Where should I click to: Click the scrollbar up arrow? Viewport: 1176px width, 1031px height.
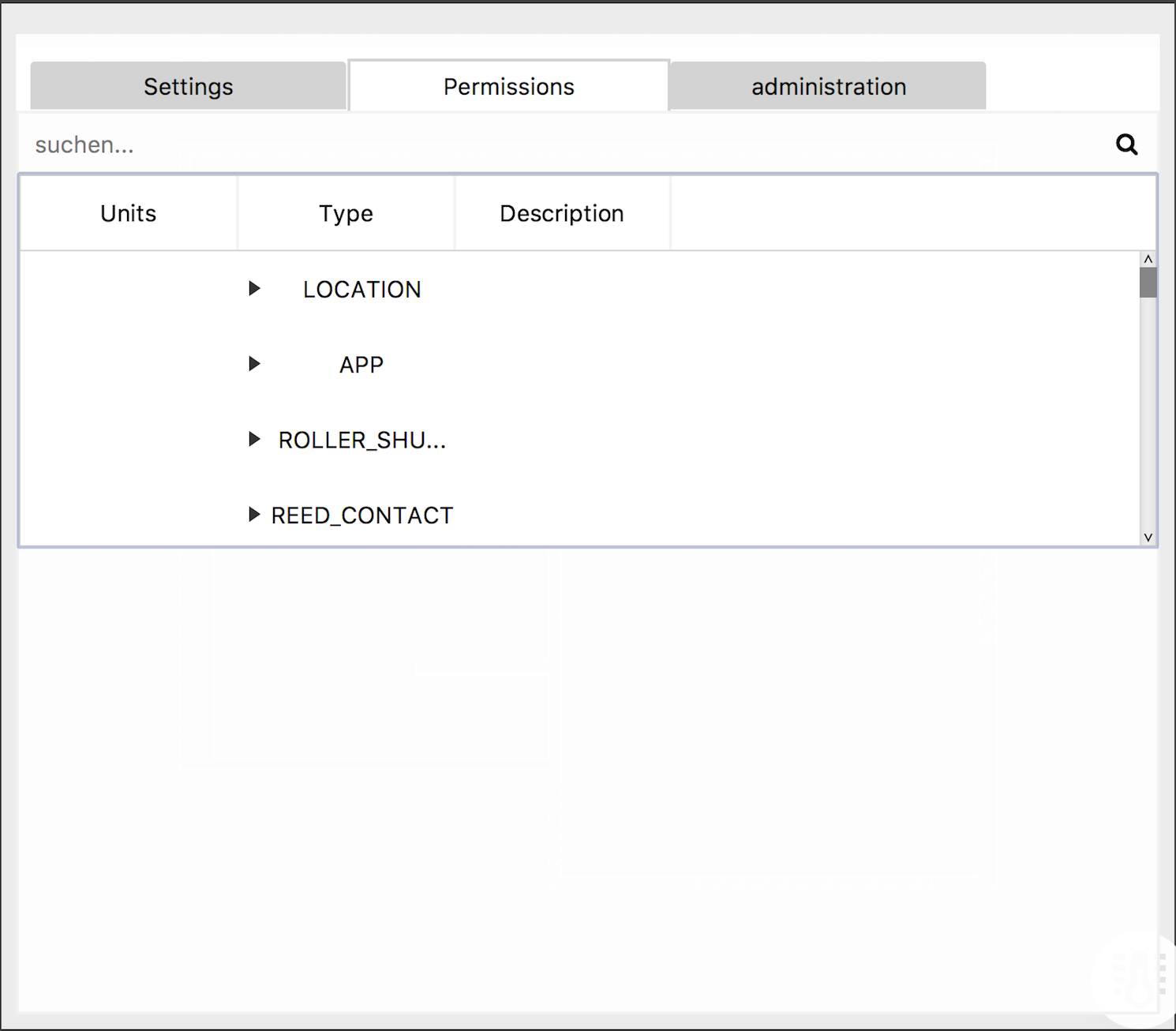coord(1147,259)
